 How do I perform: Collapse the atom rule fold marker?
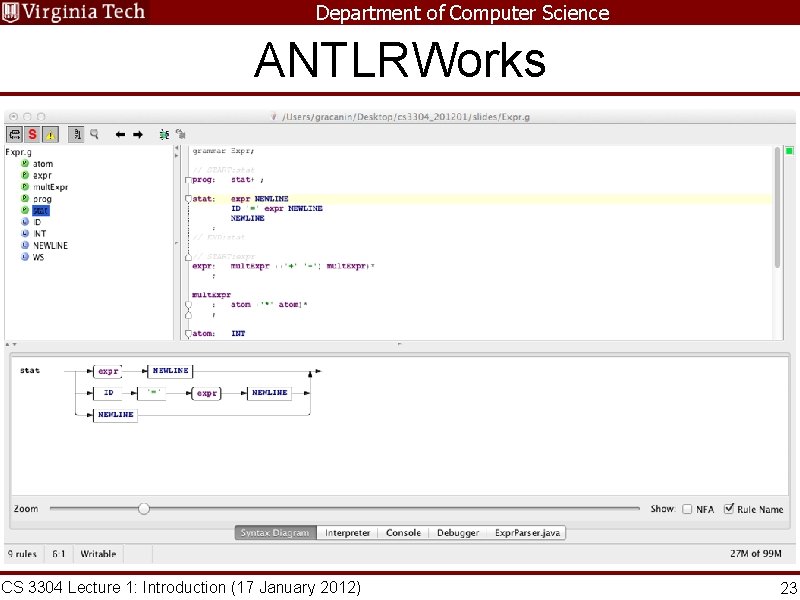coord(188,334)
